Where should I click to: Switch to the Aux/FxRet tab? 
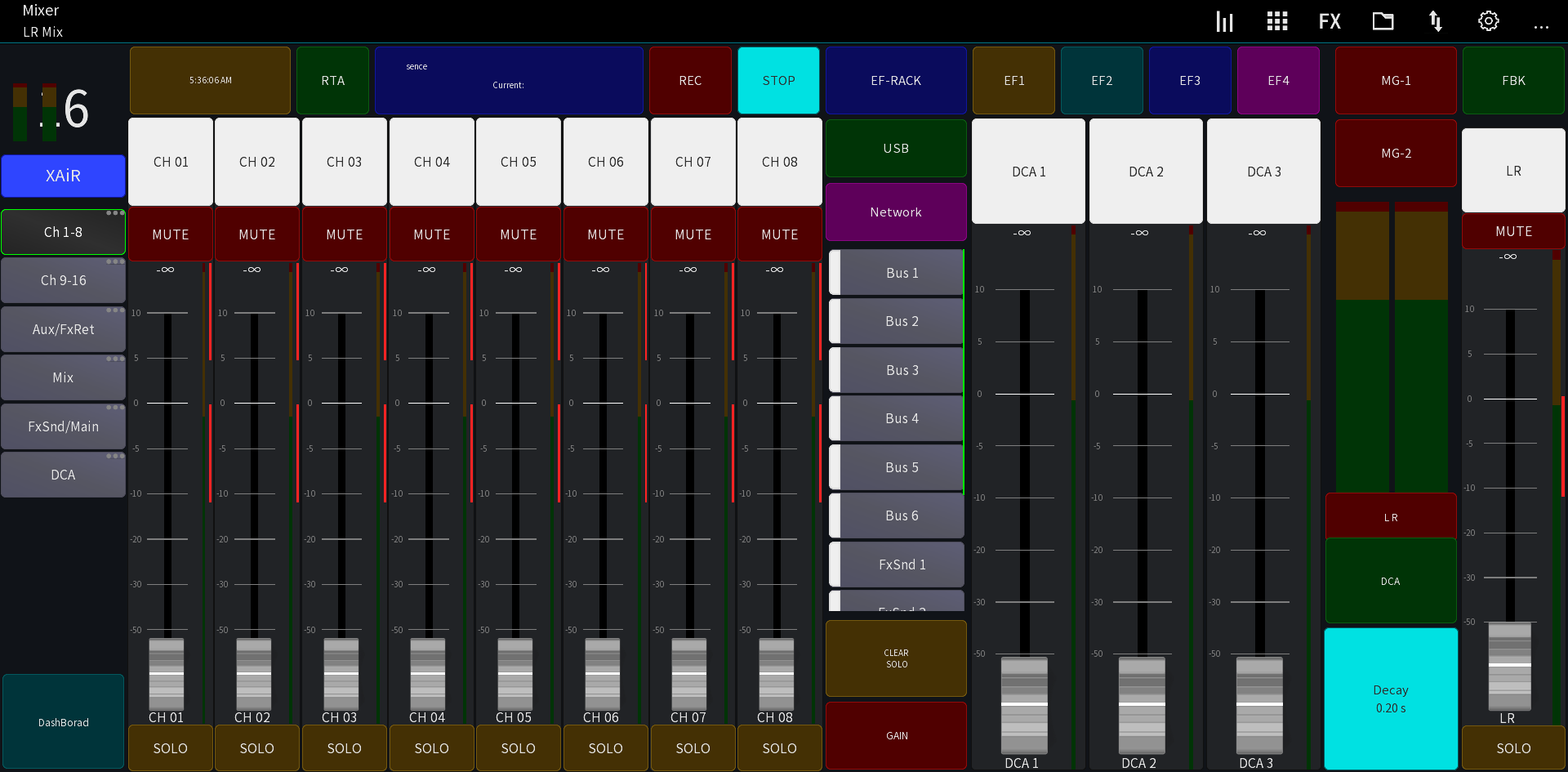tap(63, 328)
